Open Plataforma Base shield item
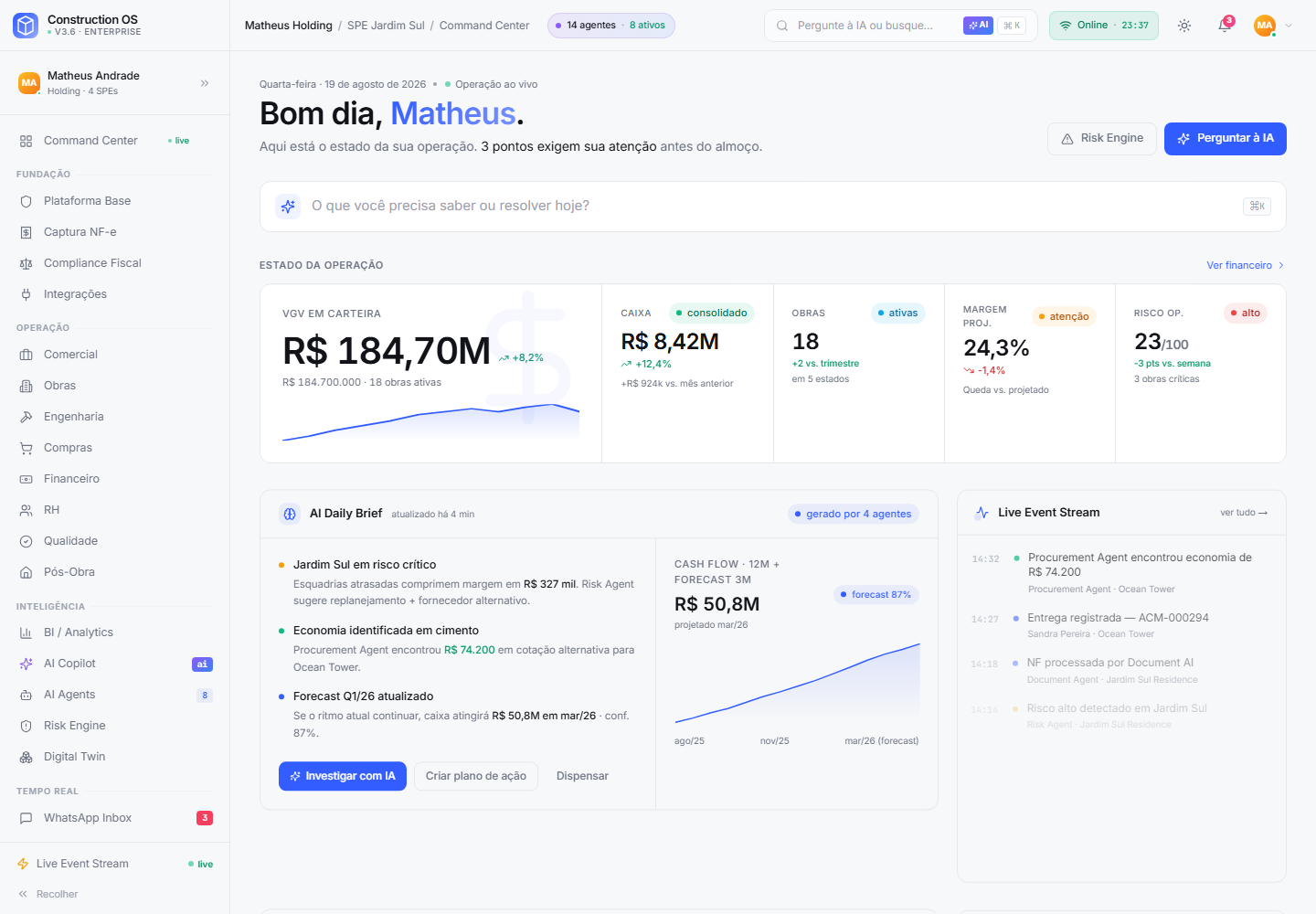Image resolution: width=1316 pixels, height=914 pixels. 114,201
